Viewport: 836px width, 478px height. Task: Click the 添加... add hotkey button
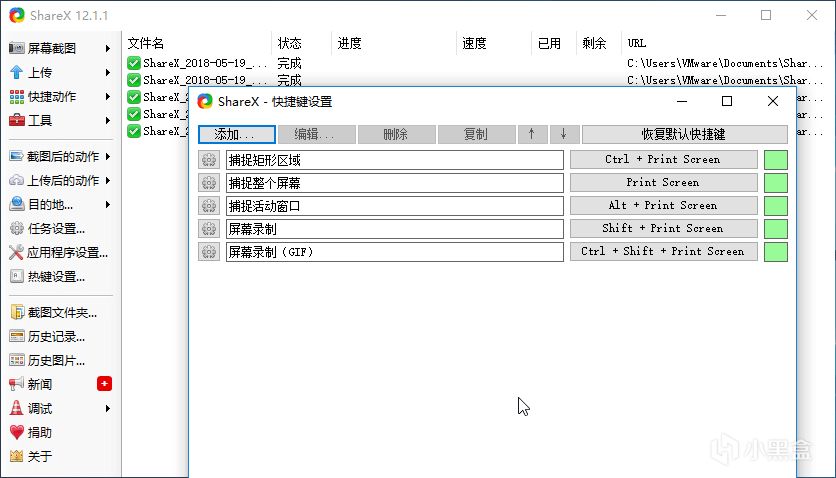237,134
